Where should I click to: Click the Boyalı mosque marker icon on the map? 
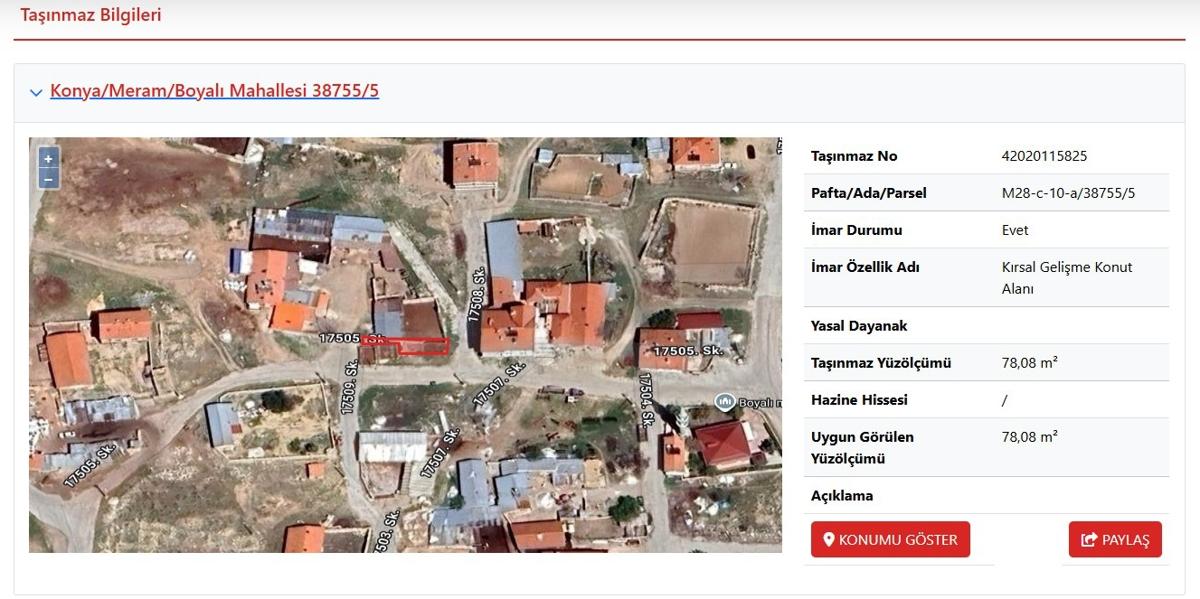point(725,401)
